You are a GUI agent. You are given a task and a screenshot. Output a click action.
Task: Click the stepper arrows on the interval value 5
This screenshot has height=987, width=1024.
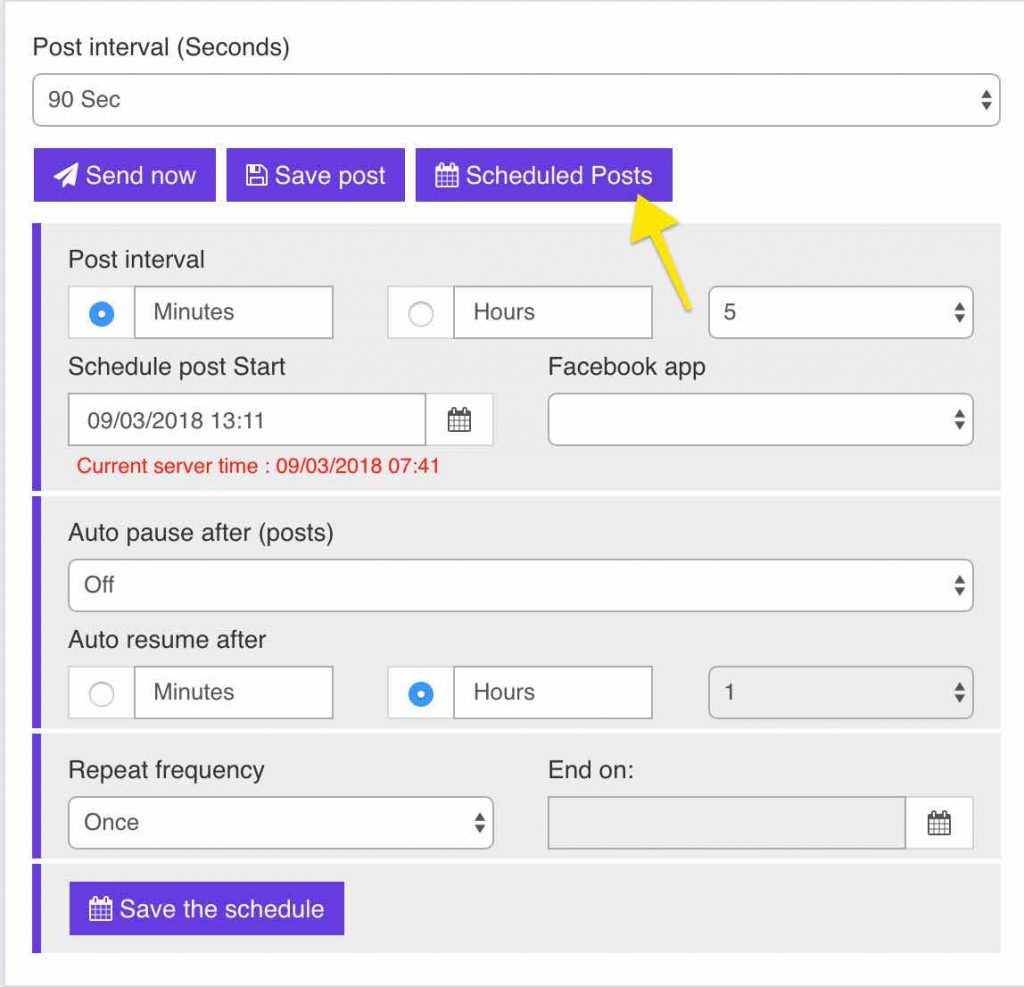959,312
